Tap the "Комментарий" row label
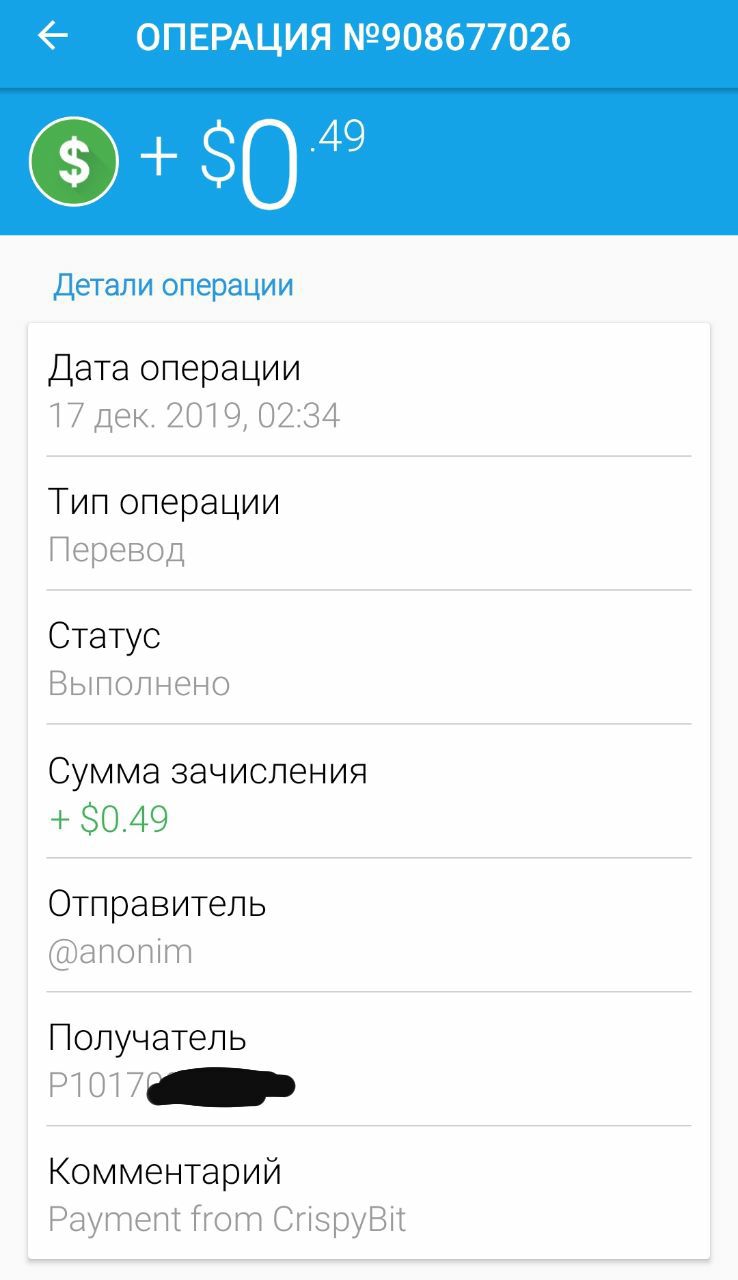The image size is (738, 1280). pyautogui.click(x=165, y=1171)
